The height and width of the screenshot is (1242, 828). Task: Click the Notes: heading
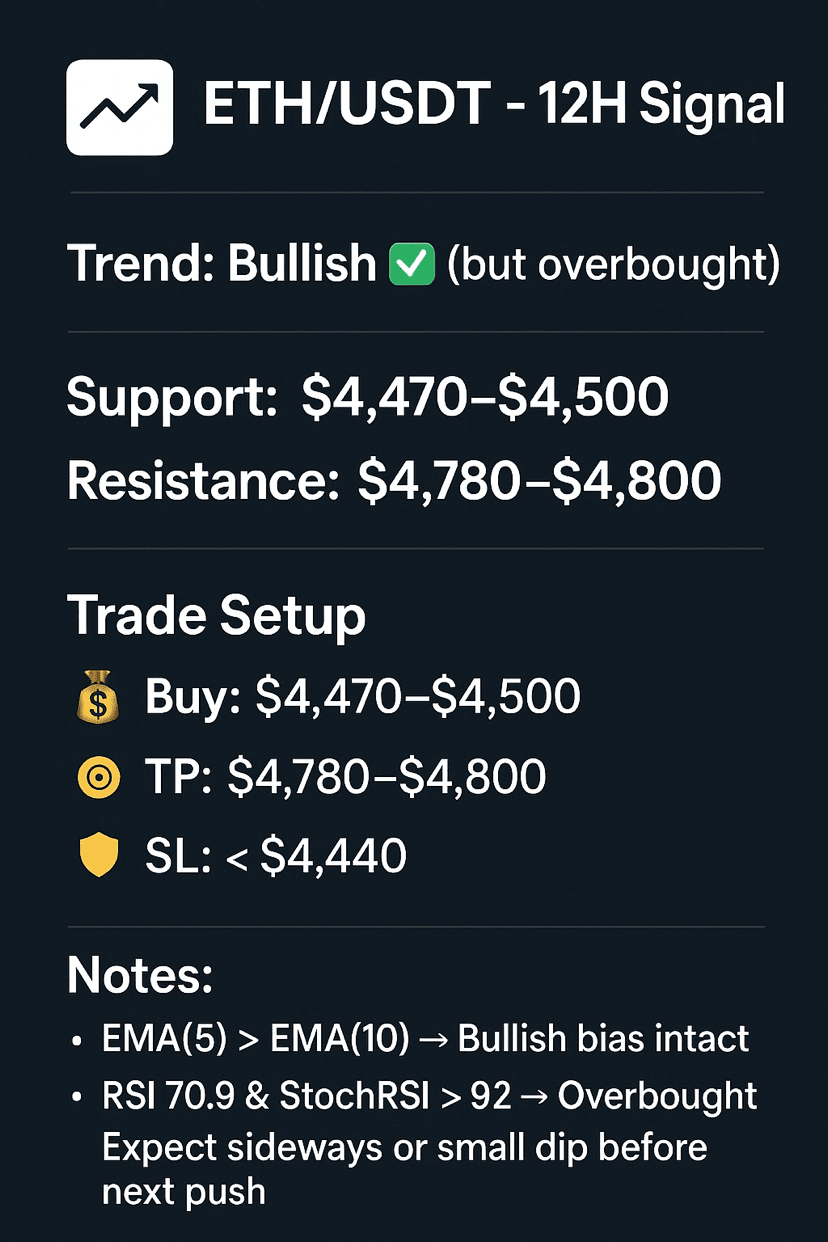click(140, 975)
